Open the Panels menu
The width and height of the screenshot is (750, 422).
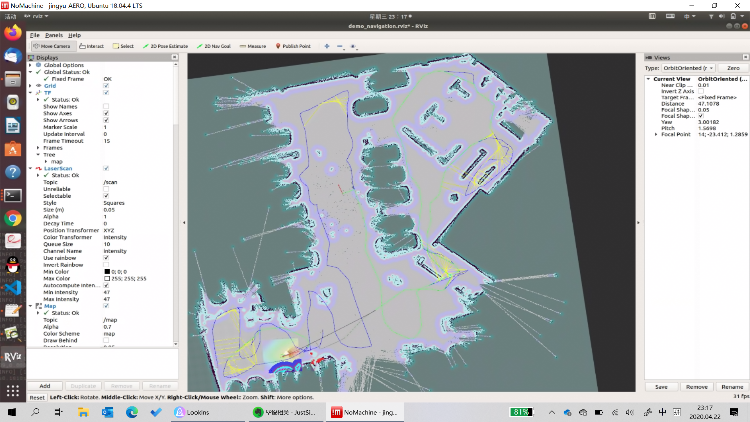[x=53, y=35]
